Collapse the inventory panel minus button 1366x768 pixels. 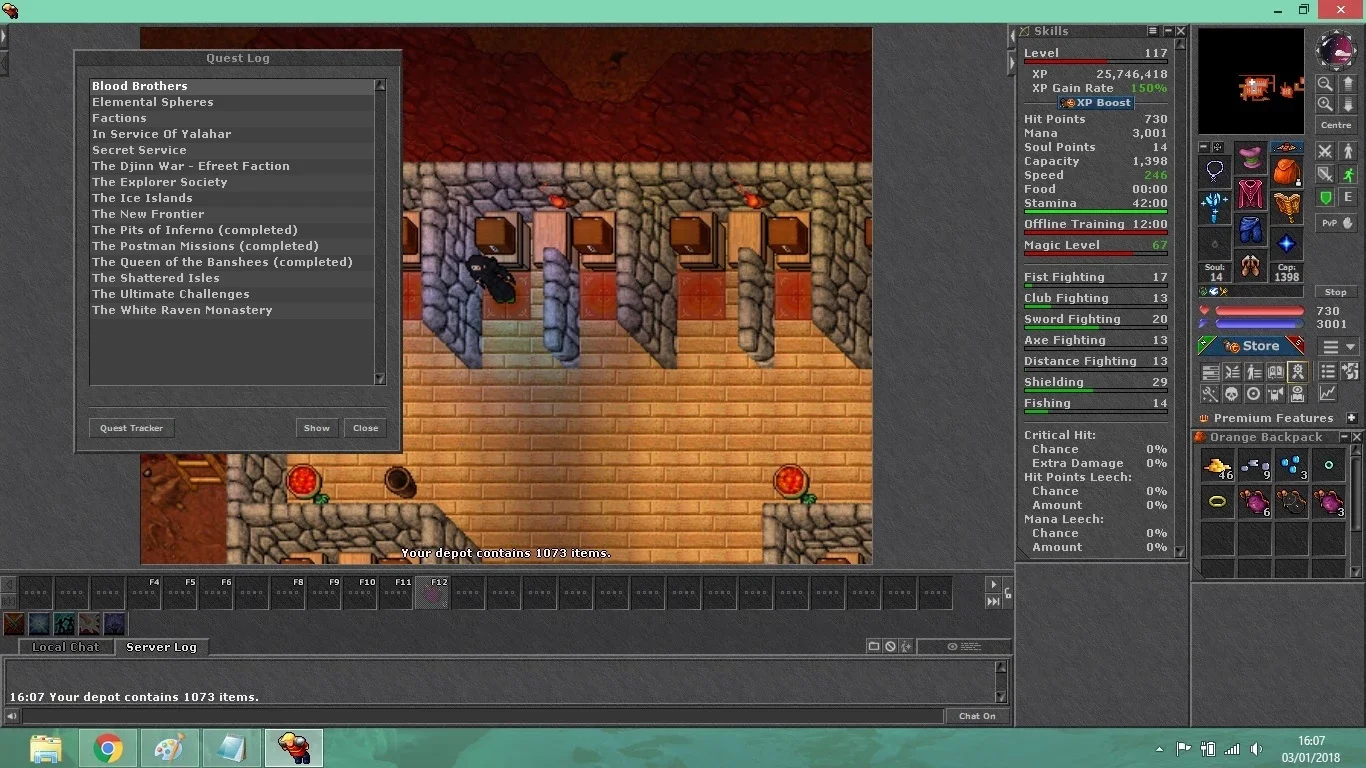(x=1204, y=147)
